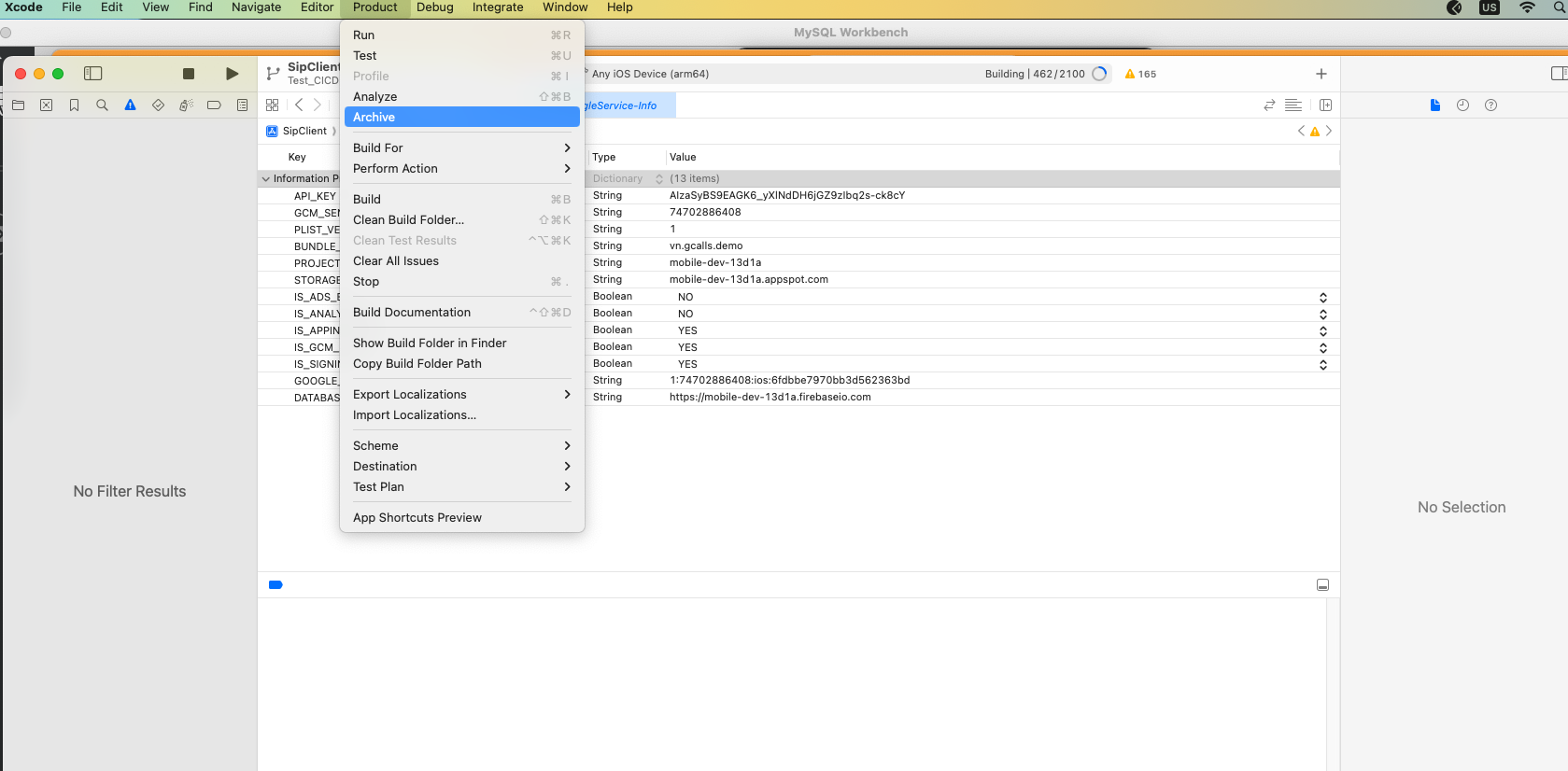Toggle the left navigator sidebar
Image resolution: width=1568 pixels, height=771 pixels.
click(x=92, y=74)
